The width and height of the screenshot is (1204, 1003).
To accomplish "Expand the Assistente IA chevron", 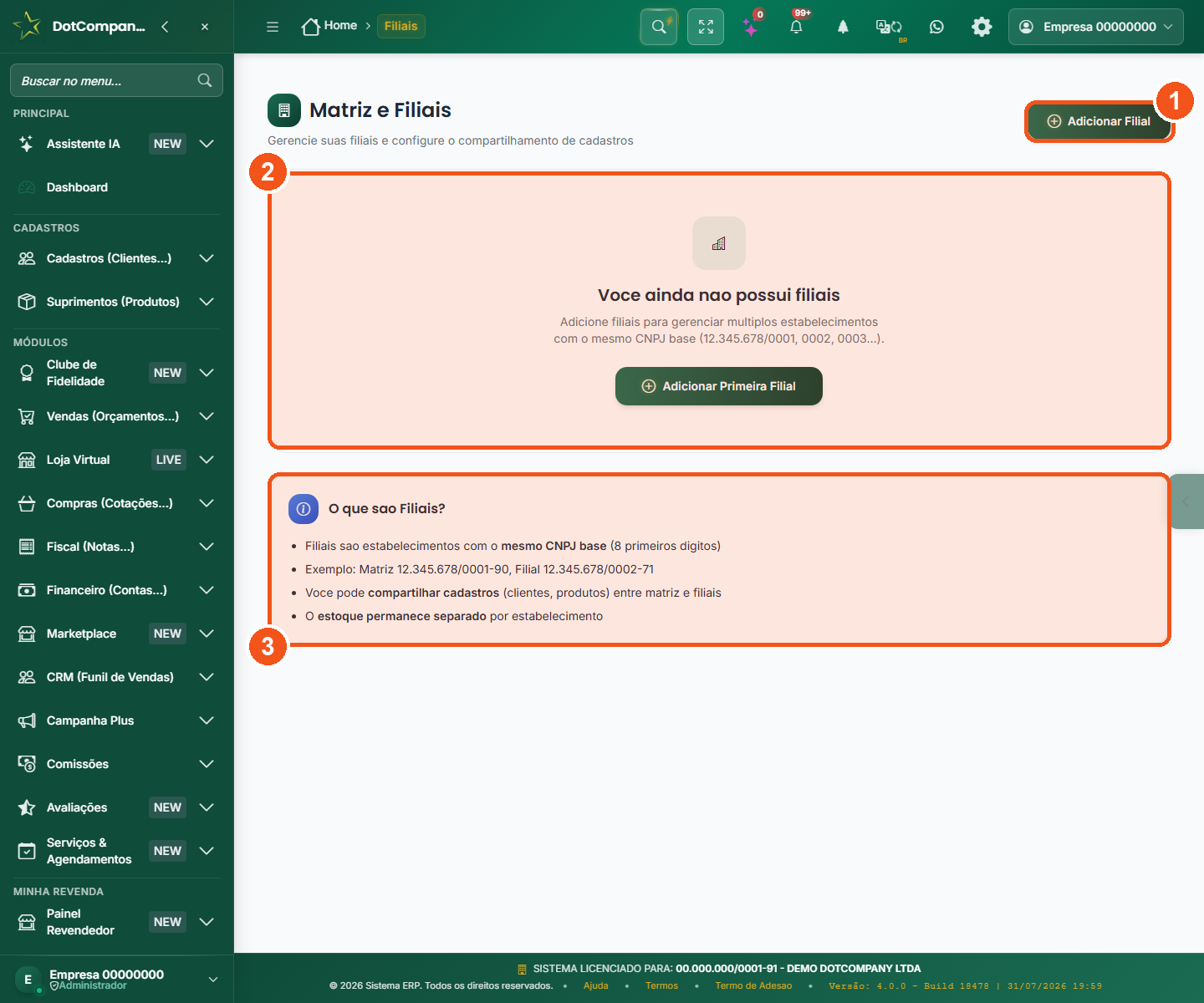I will point(207,144).
